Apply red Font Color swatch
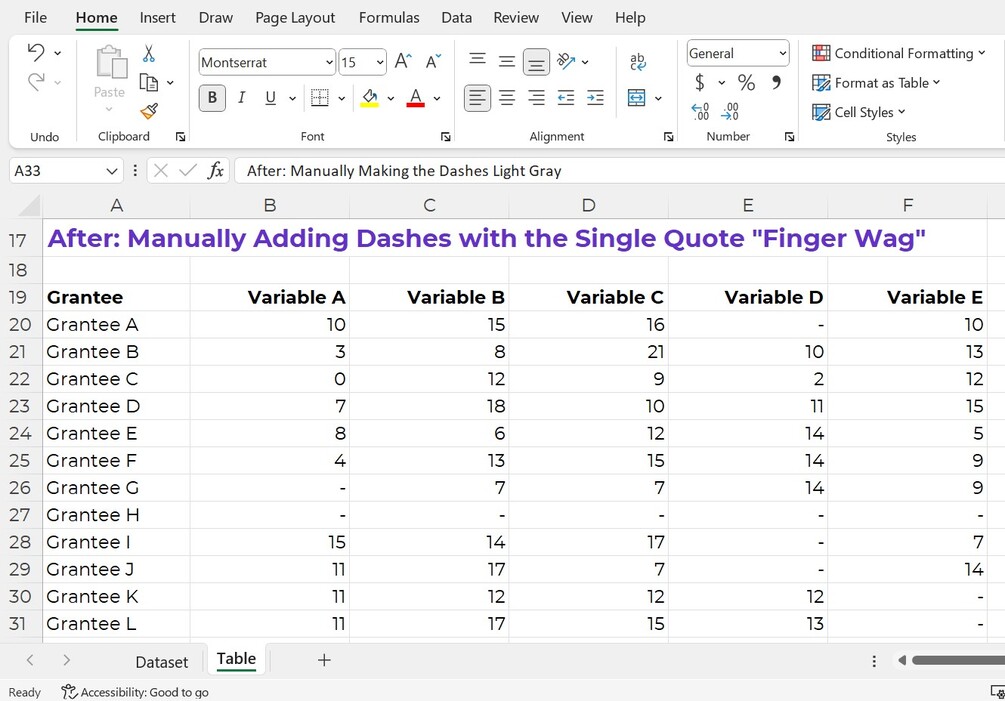This screenshot has width=1005, height=701. [x=415, y=98]
